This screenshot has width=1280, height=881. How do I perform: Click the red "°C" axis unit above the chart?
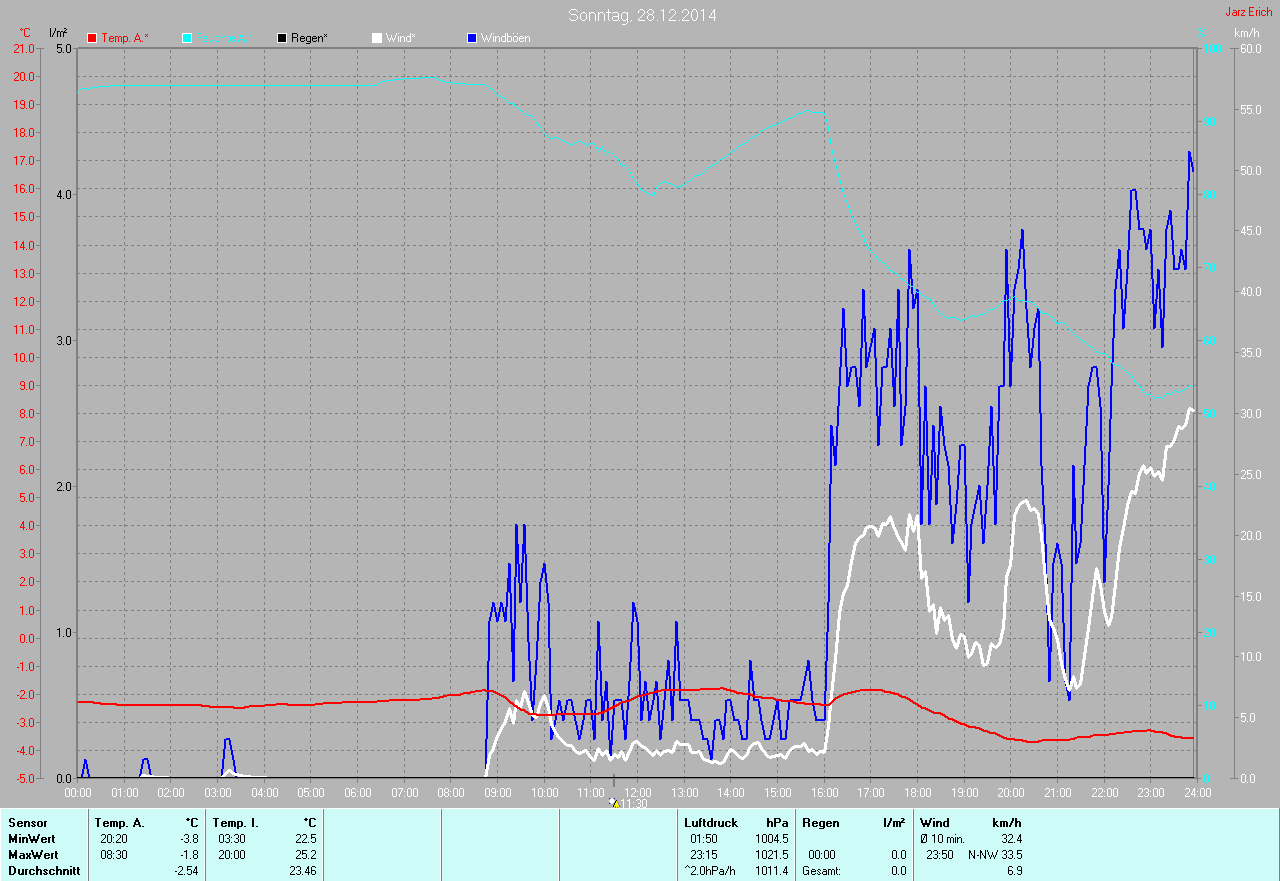[25, 33]
